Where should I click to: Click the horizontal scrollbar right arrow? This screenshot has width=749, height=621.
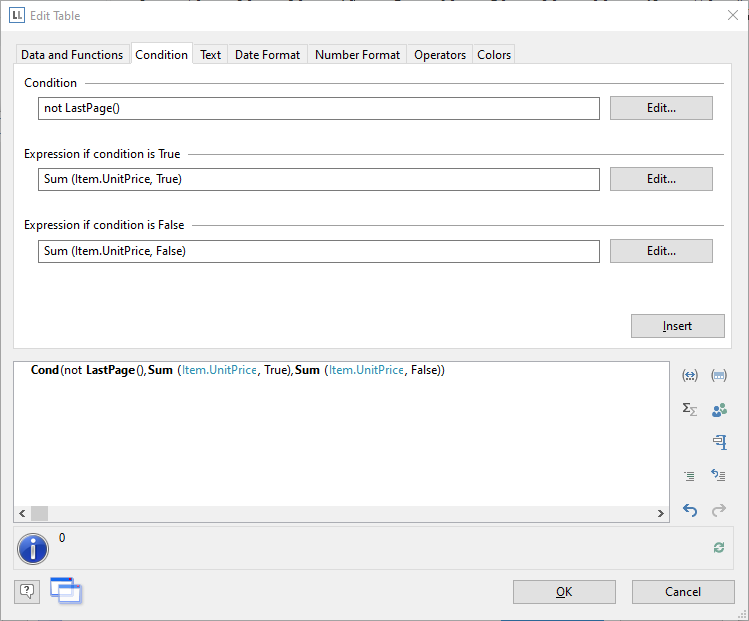tap(661, 513)
